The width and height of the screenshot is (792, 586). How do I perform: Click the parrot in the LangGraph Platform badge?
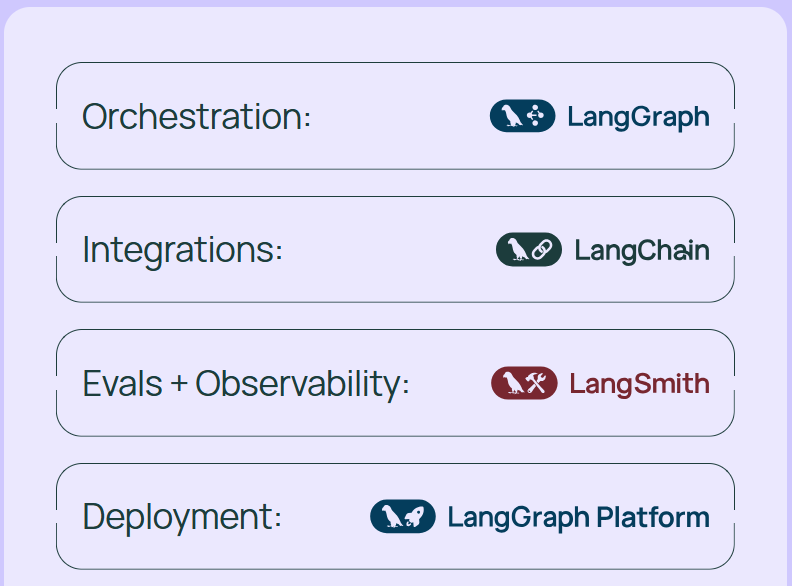[392, 516]
